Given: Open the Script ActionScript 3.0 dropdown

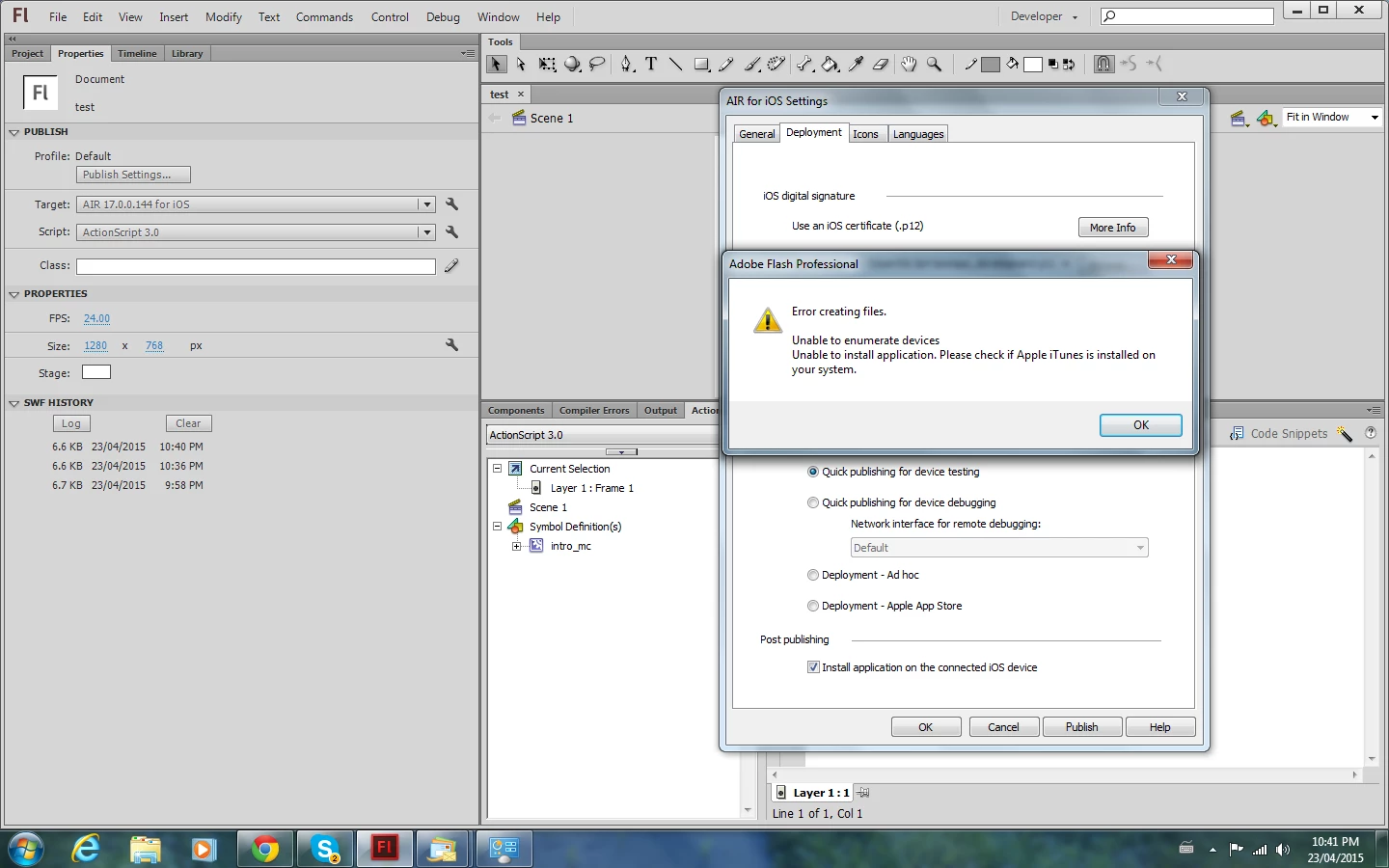Looking at the screenshot, I should tap(426, 232).
